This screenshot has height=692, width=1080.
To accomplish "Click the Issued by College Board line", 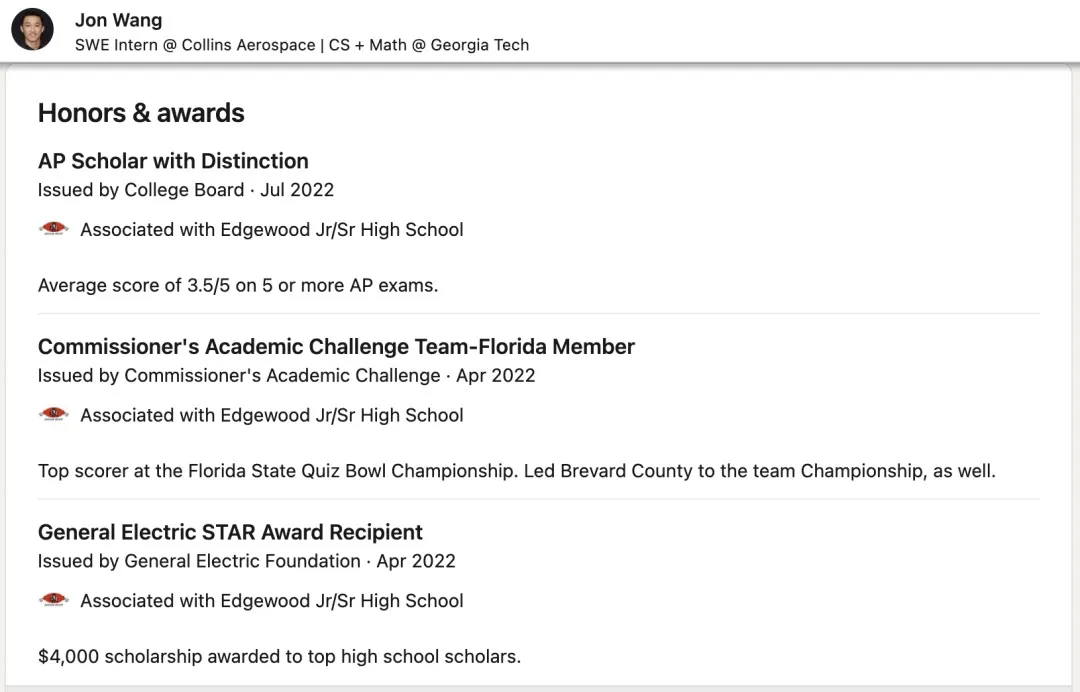I will pos(186,190).
